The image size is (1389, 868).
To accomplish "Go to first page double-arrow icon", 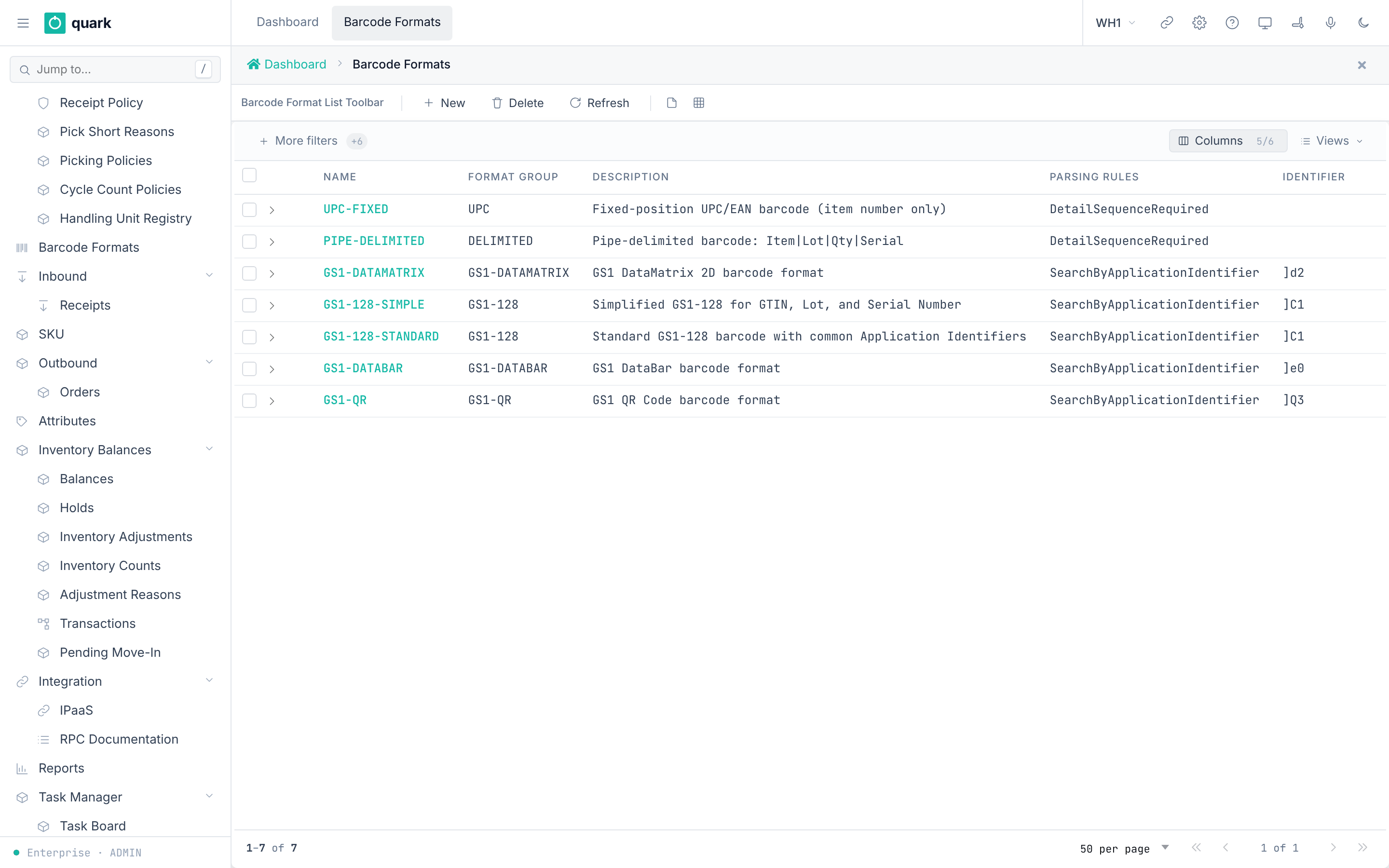I will tap(1196, 847).
